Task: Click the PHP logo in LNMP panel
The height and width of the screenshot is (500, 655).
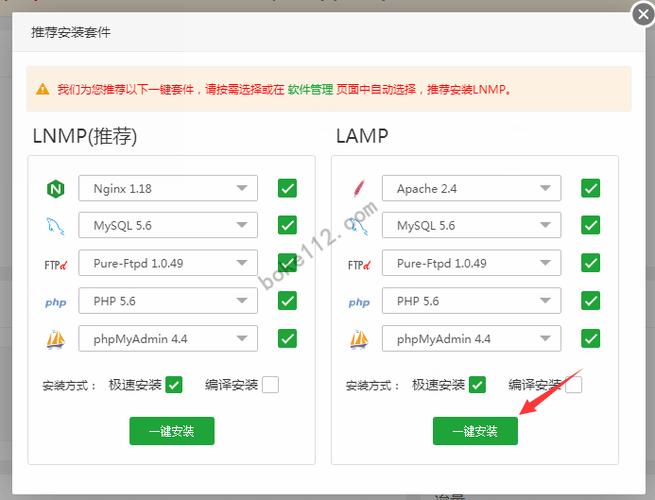Action: point(56,302)
